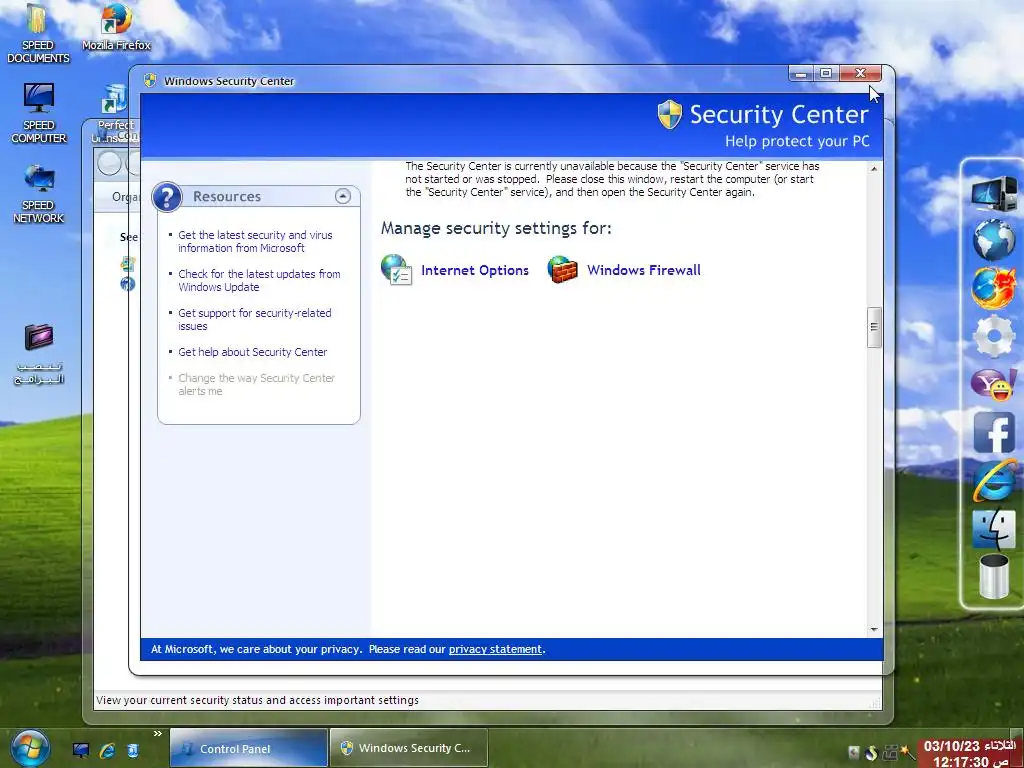Open 'Check for the latest updates' link

[x=259, y=280]
